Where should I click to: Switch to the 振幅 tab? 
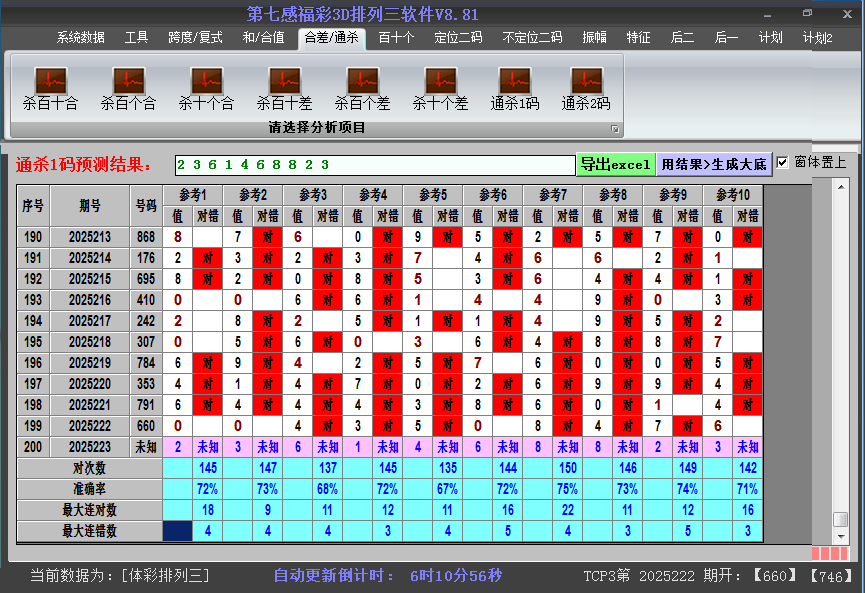(x=594, y=38)
